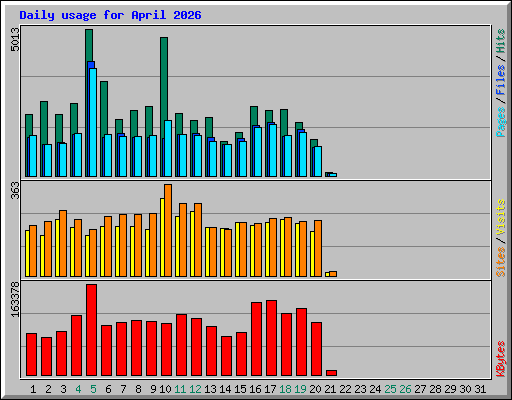Click day label 1 on the x-axis

(x=33, y=389)
